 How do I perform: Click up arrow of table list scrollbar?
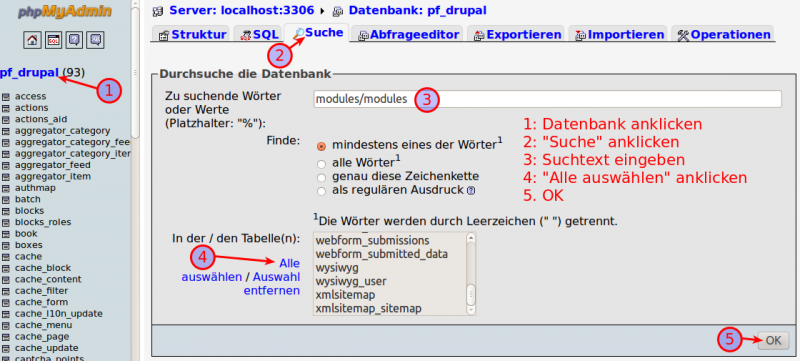[471, 237]
